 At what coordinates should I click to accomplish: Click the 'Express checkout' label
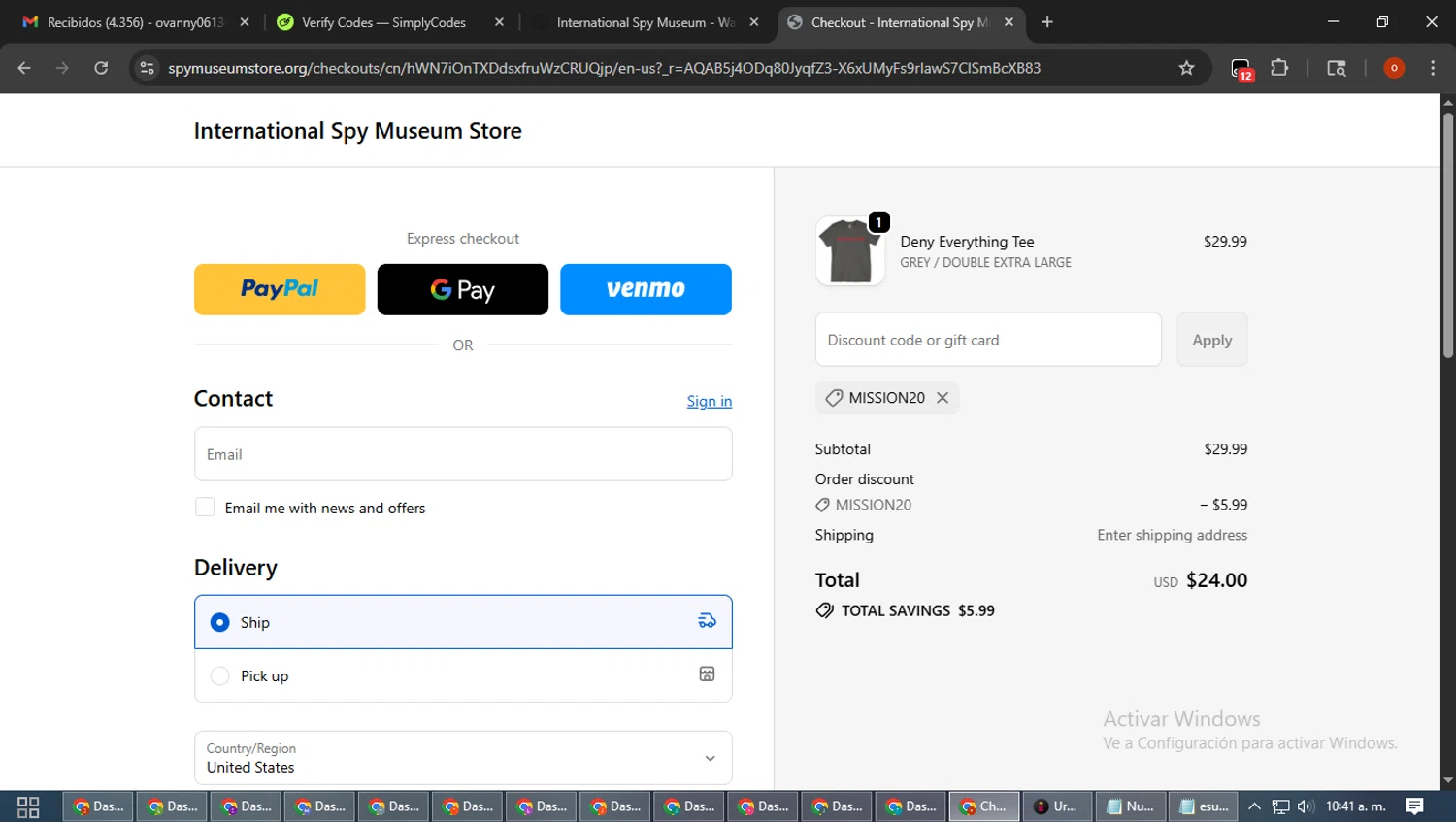463,239
